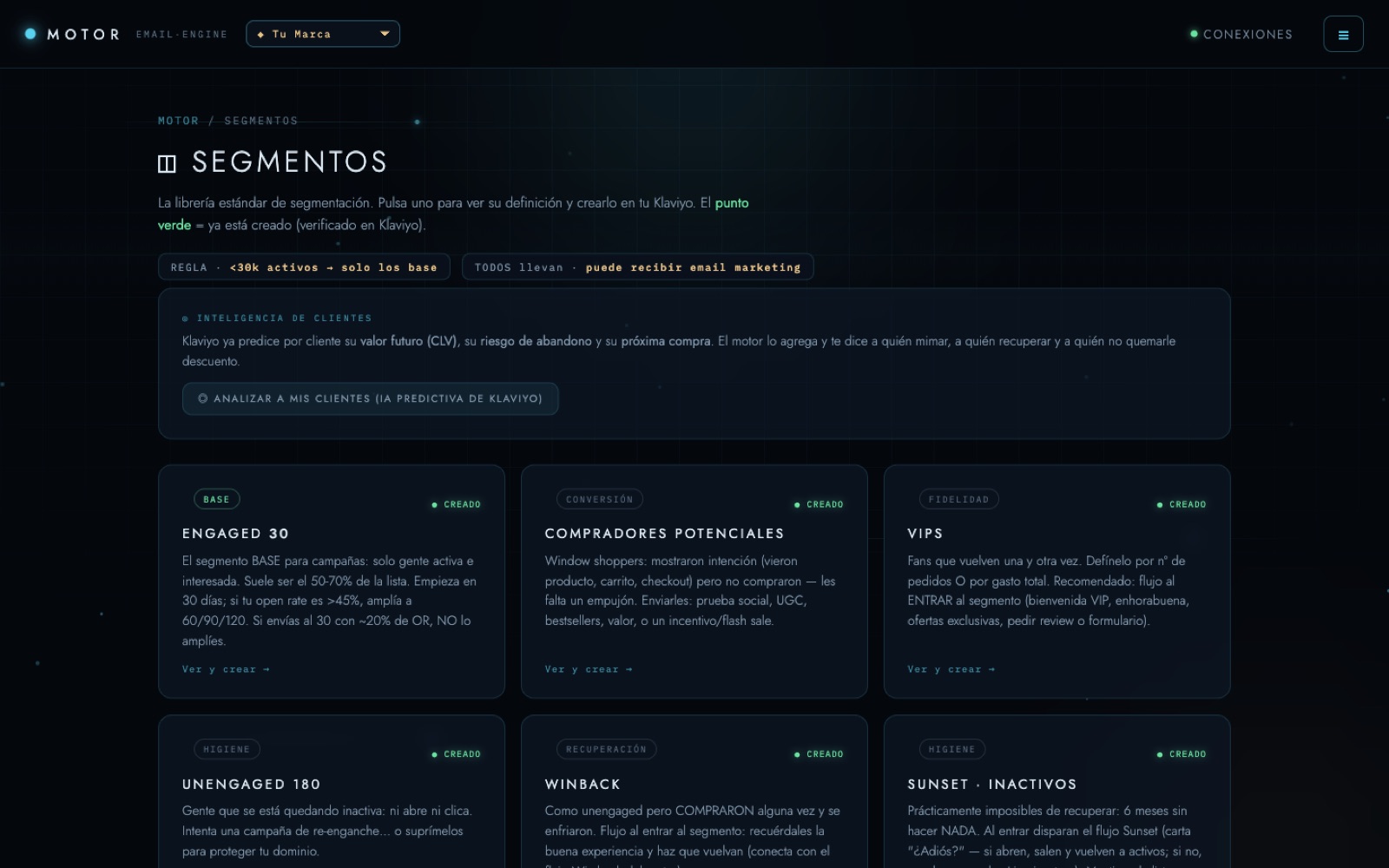Click the SEGMENTOS page heading
1389x868 pixels.
click(289, 161)
